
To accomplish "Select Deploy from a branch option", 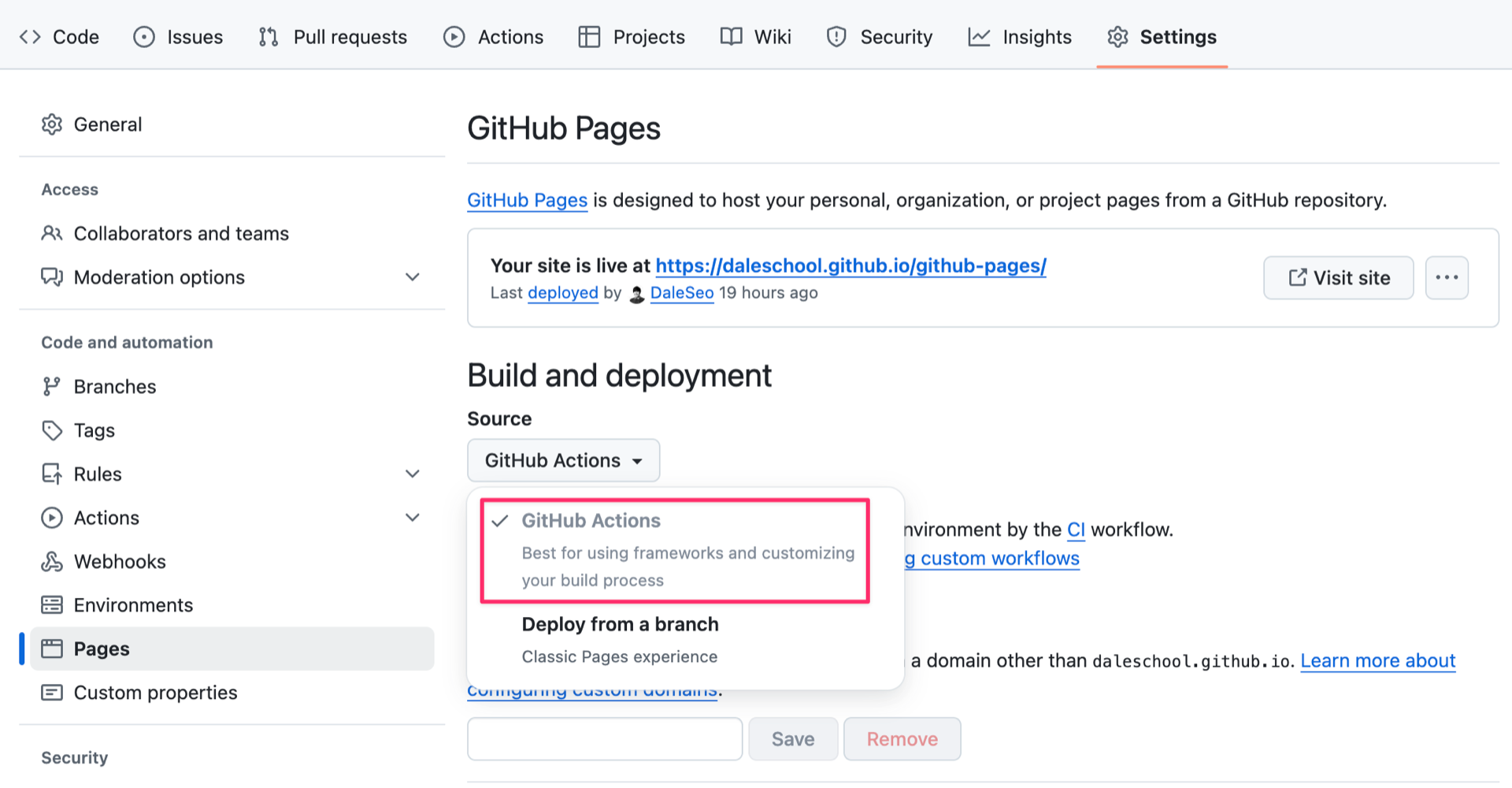I will (620, 624).
